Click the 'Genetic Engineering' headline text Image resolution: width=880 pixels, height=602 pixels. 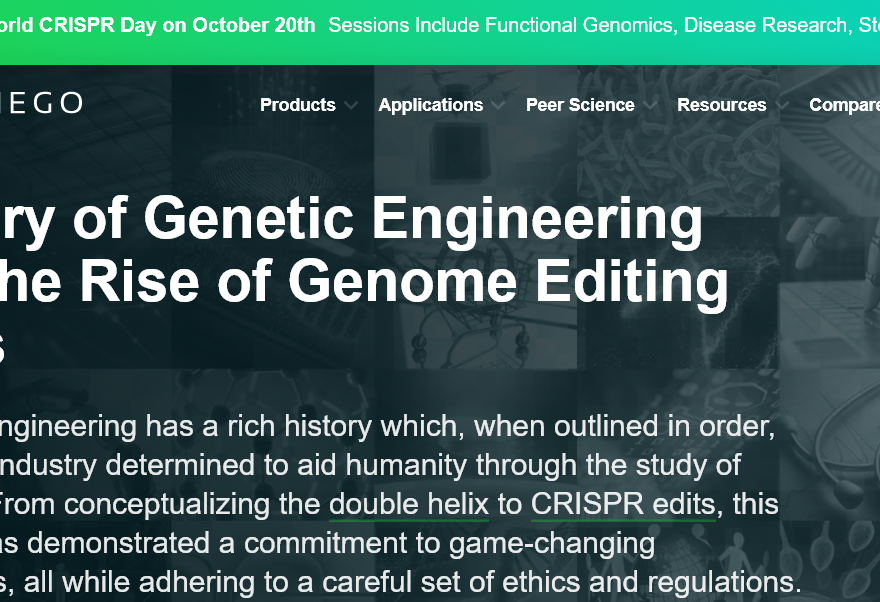coord(423,220)
